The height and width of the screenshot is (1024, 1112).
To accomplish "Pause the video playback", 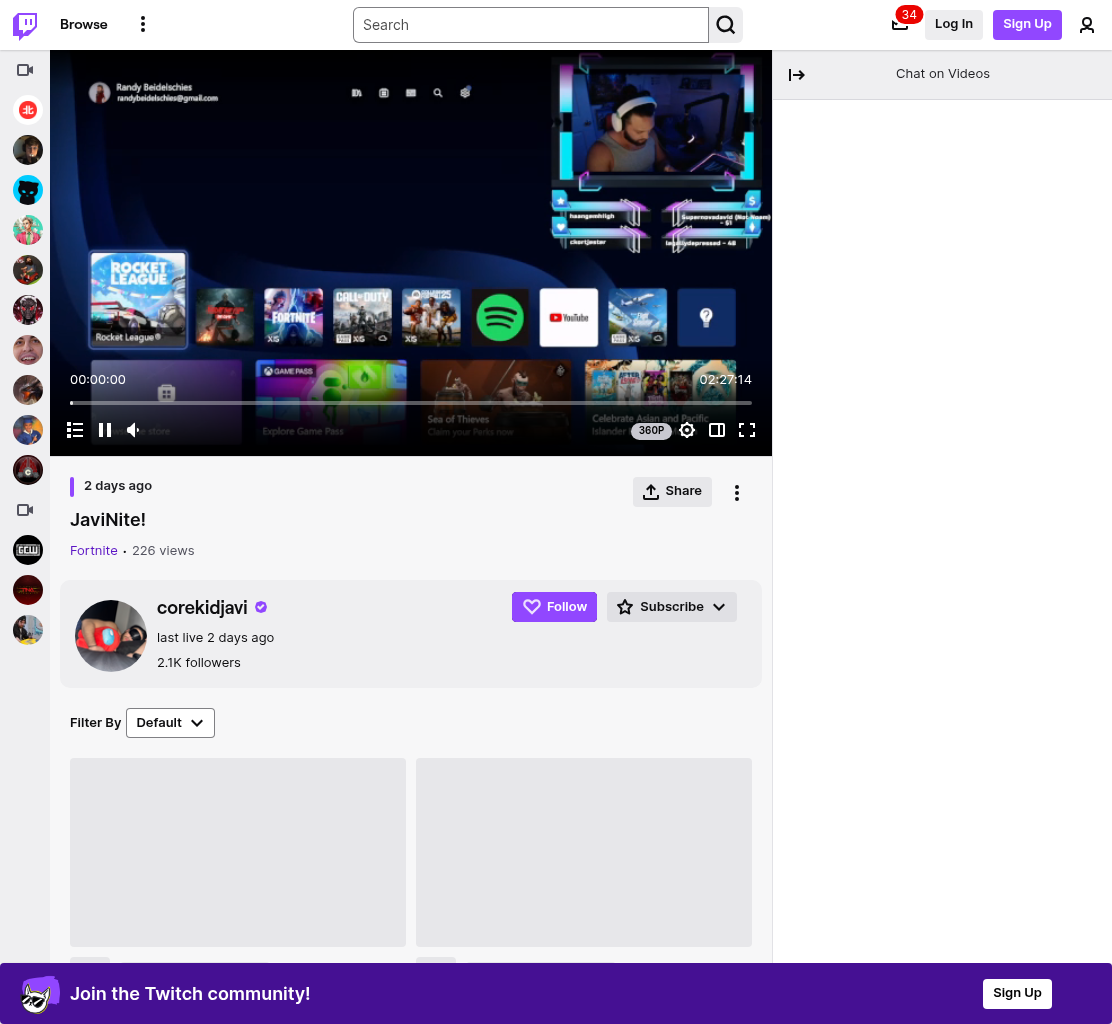I will pos(105,430).
